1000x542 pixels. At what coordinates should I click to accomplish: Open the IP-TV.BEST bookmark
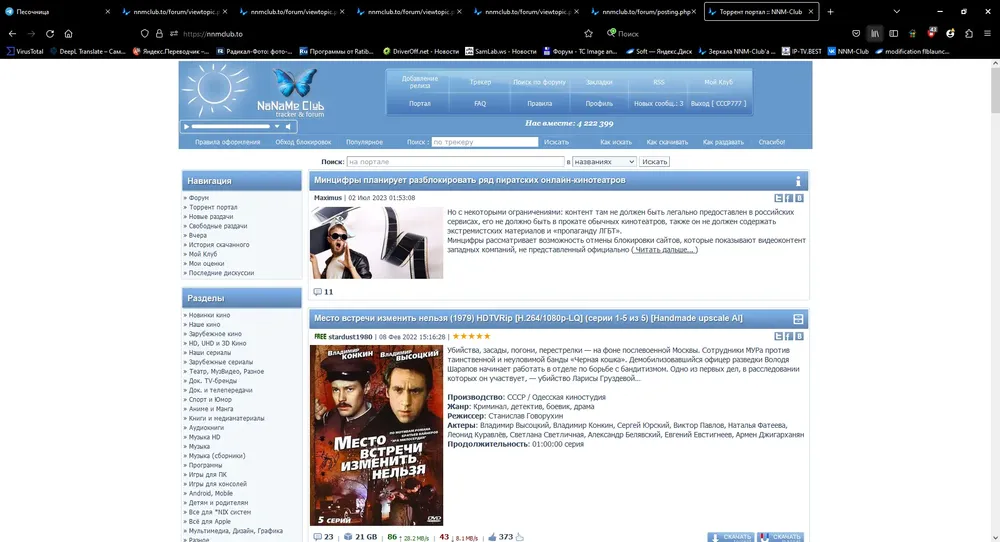802,52
